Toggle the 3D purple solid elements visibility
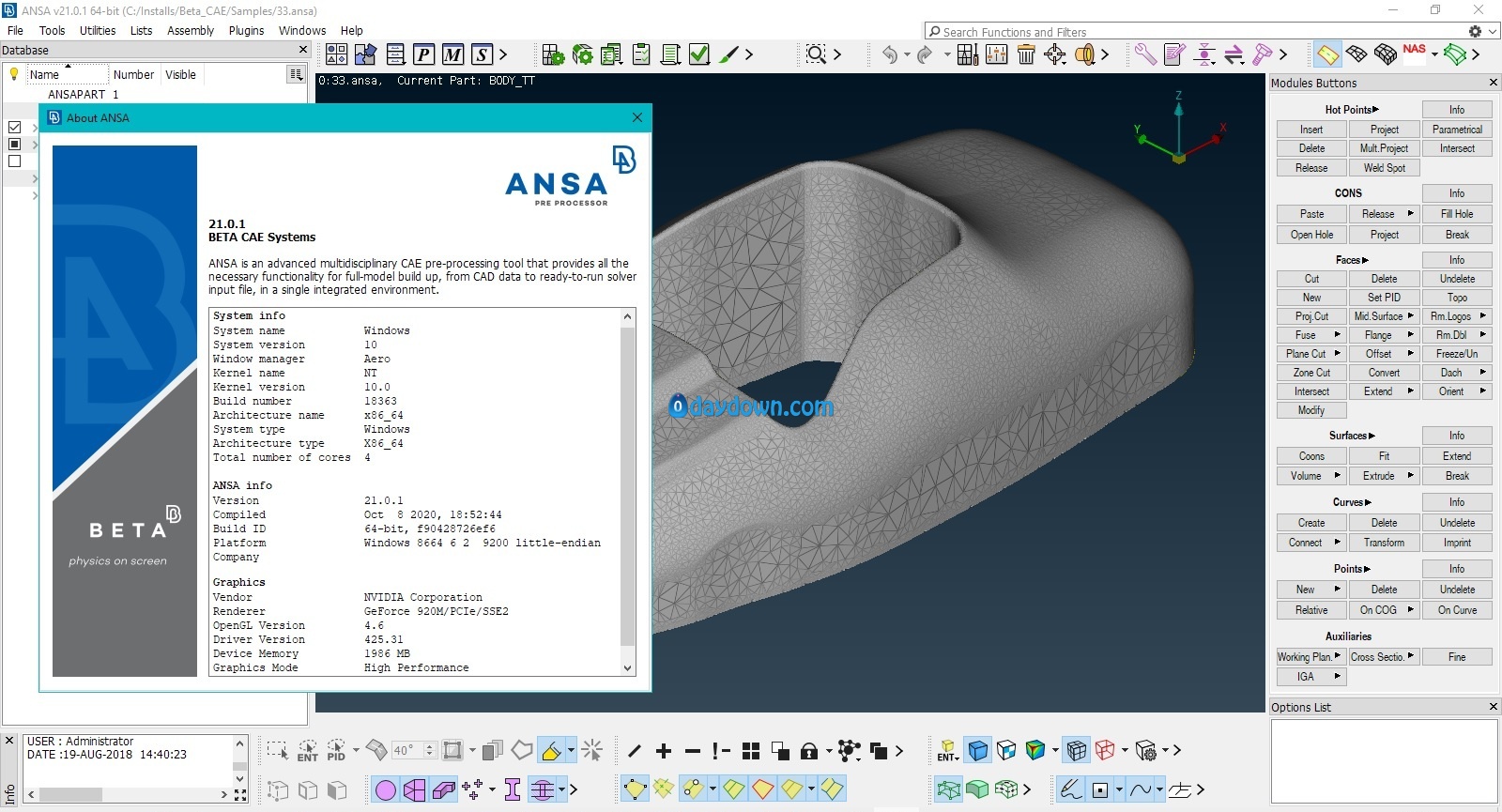Screen dimensions: 1502x812 444,790
